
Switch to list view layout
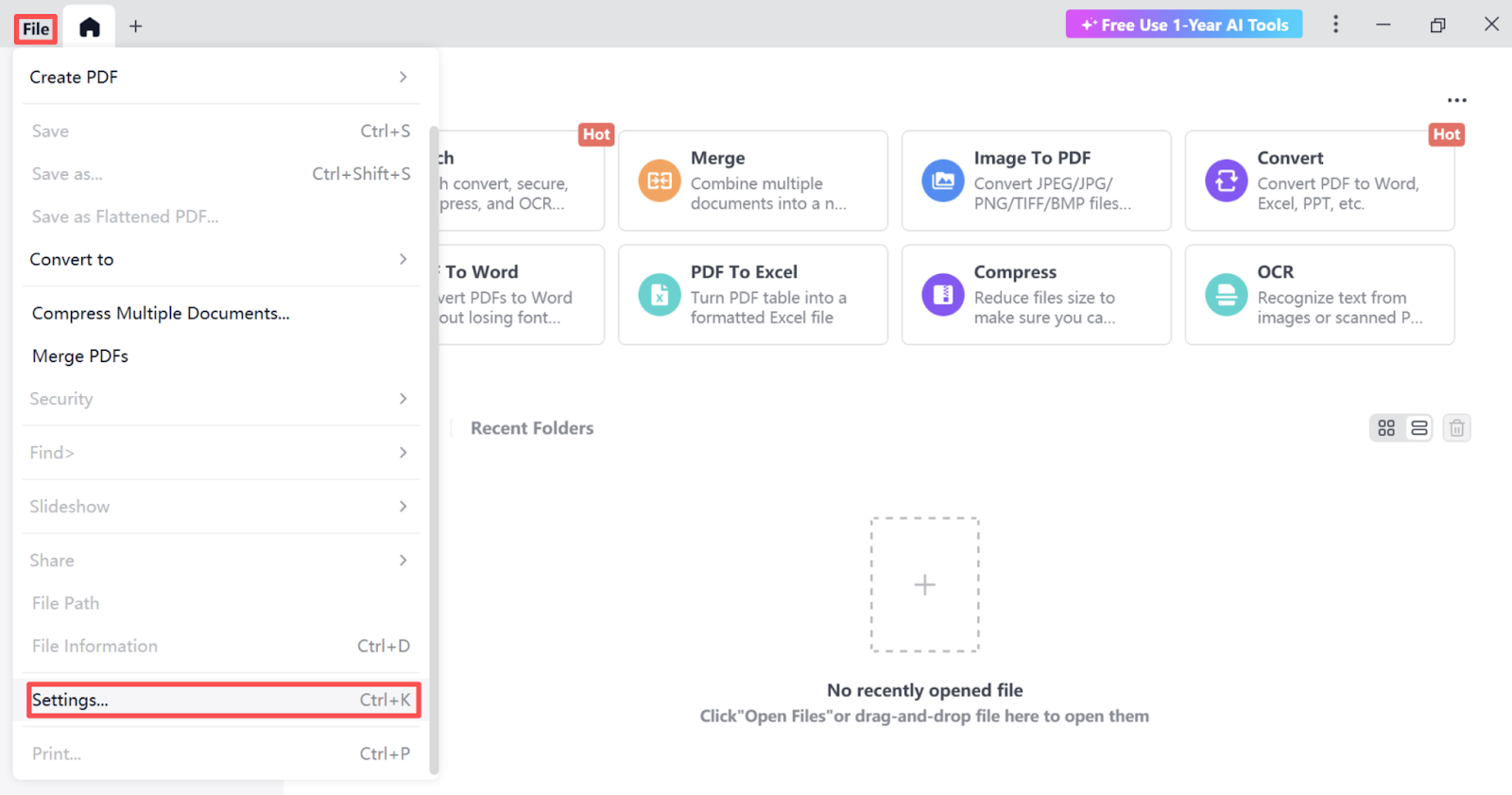pyautogui.click(x=1418, y=428)
